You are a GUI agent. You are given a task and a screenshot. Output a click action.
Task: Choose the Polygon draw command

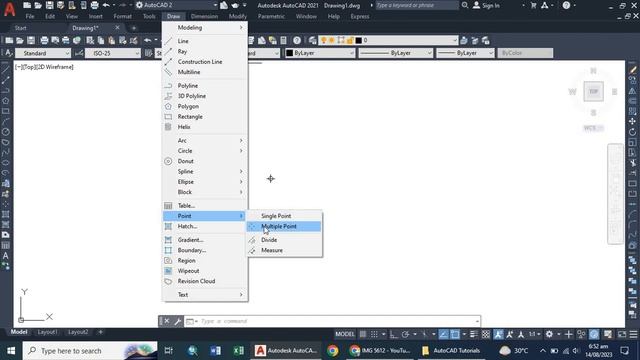click(205, 106)
